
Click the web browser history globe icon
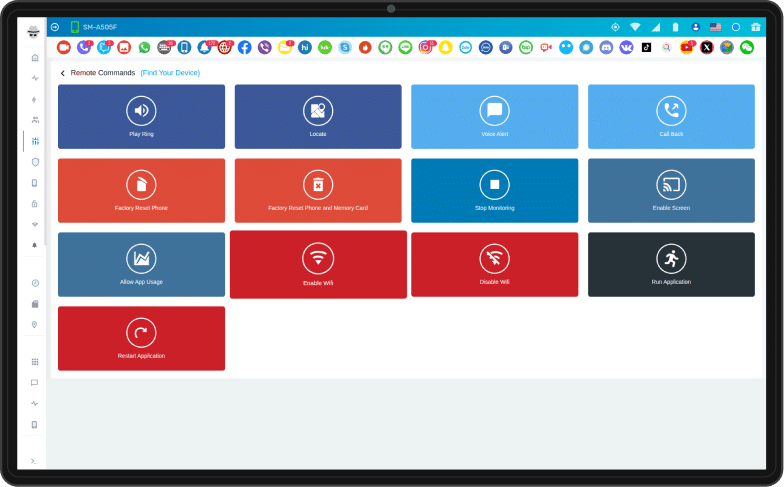tap(224, 48)
